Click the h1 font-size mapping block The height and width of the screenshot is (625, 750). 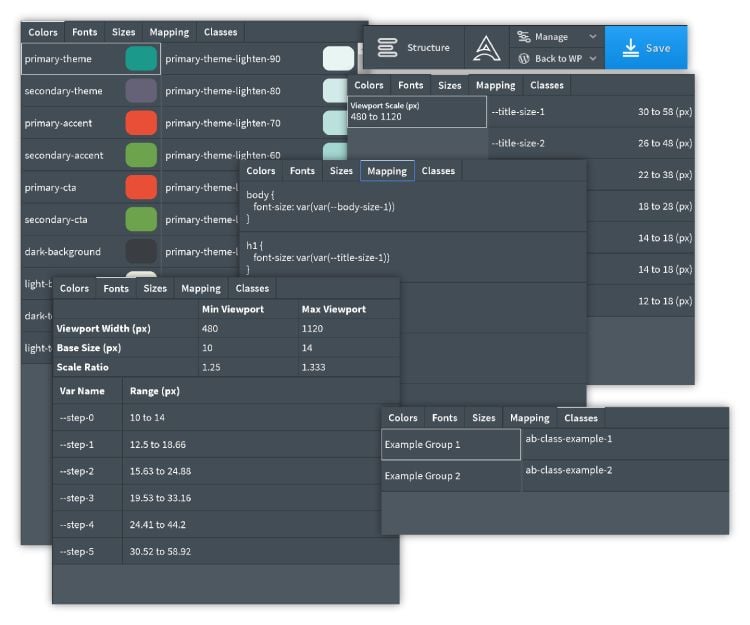(413, 257)
